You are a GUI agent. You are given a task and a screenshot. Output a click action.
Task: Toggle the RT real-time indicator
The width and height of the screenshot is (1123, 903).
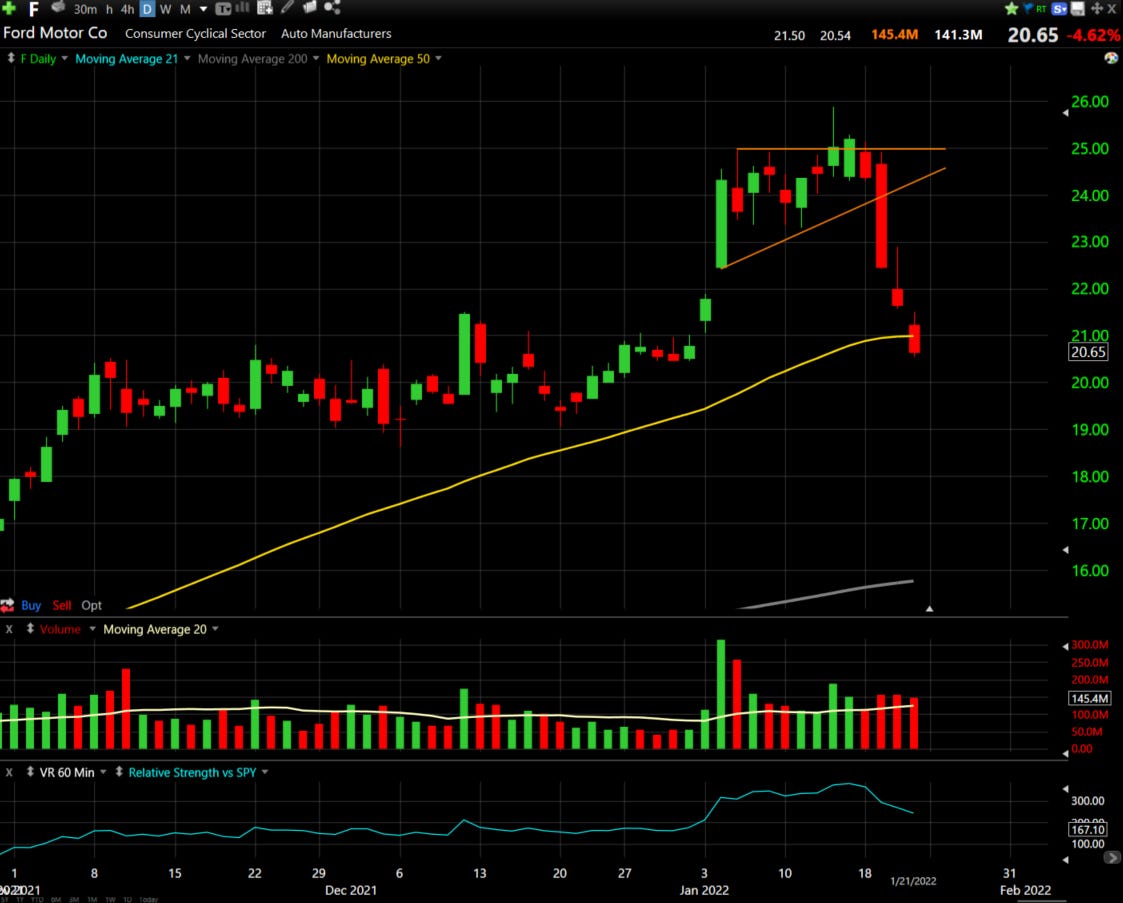coord(1041,9)
